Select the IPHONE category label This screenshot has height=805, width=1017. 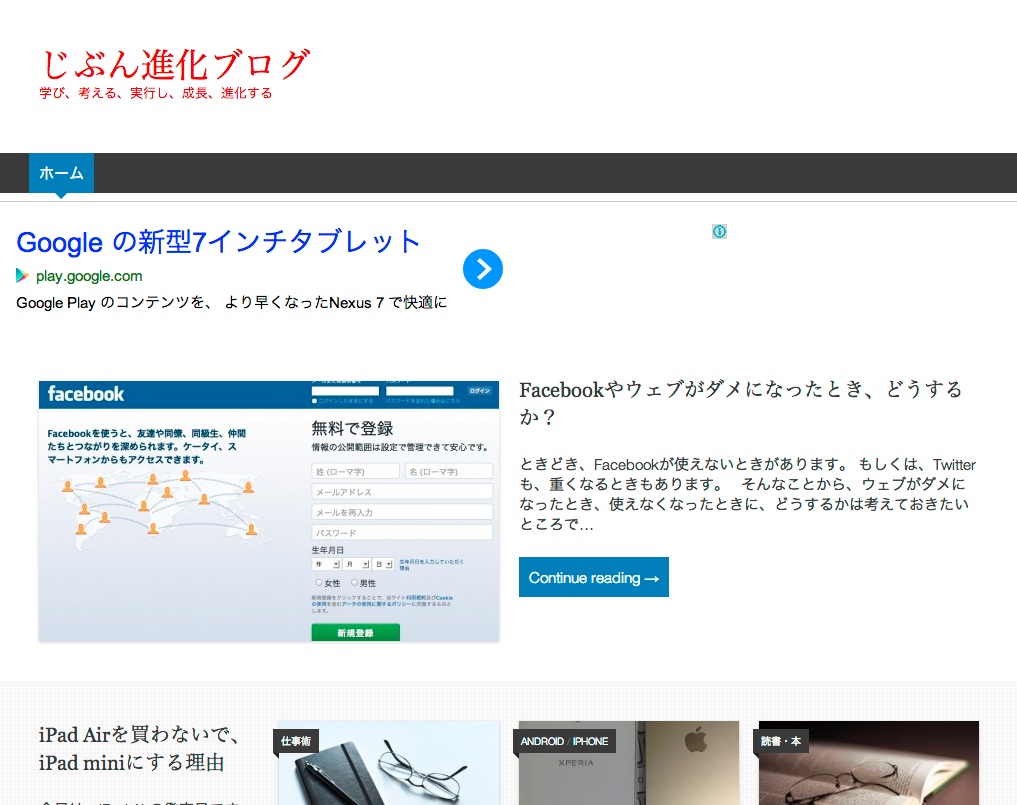(x=590, y=741)
